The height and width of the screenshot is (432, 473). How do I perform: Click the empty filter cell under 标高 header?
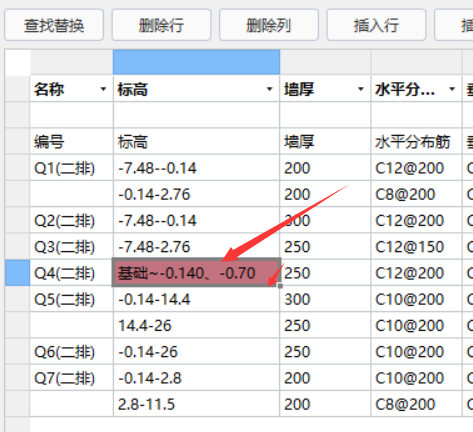coord(196,115)
